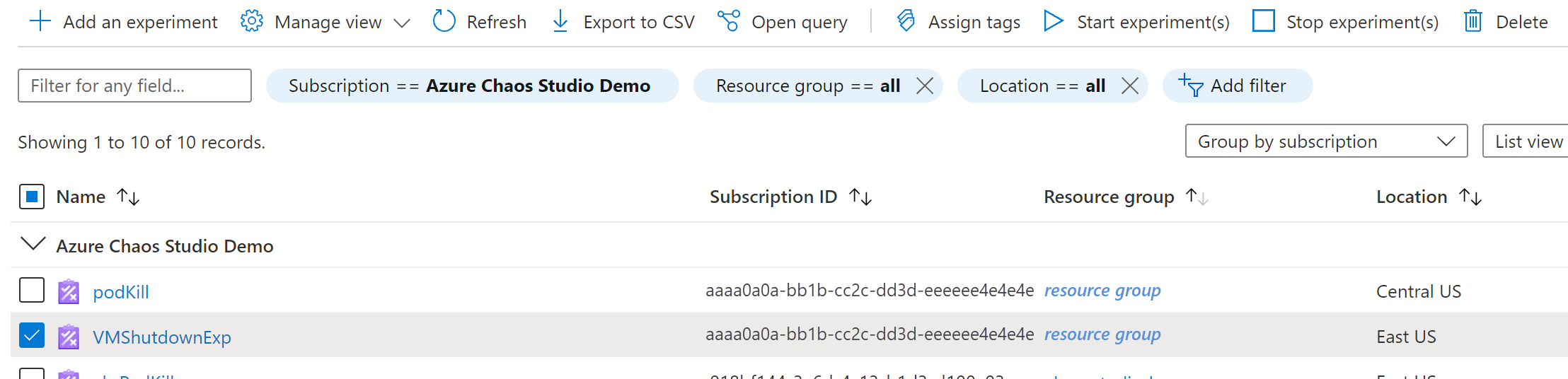
Task: Check the podKill row checkbox
Action: pos(32,291)
